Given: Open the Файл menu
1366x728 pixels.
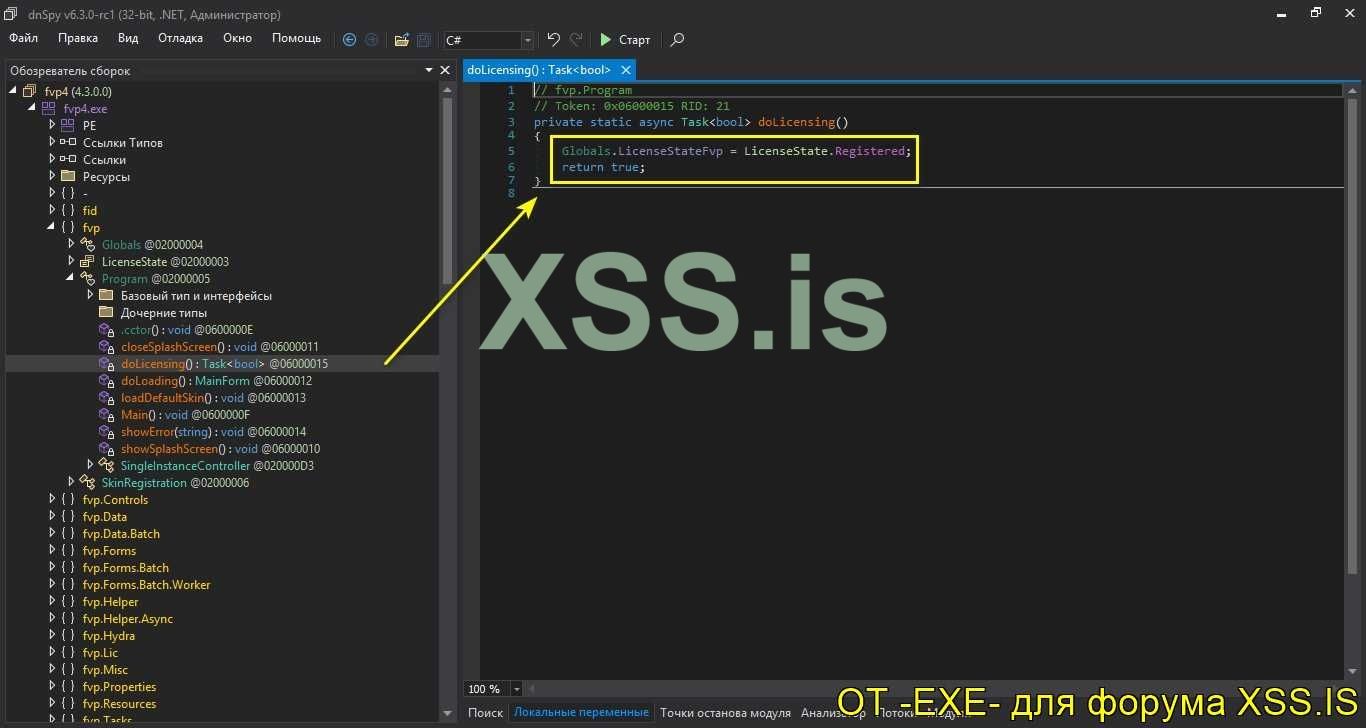Looking at the screenshot, I should tap(24, 38).
